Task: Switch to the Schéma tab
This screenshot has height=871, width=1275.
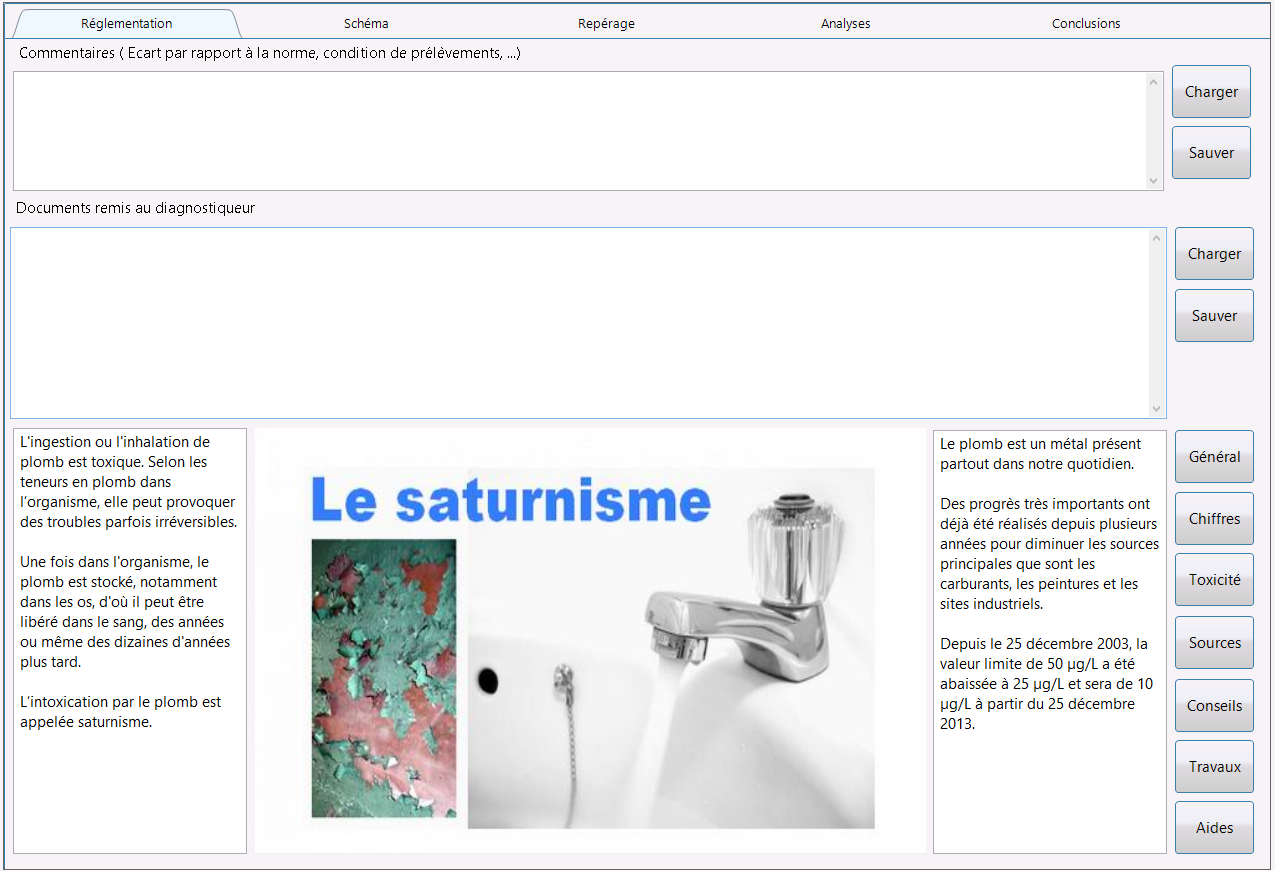Action: 365,23
